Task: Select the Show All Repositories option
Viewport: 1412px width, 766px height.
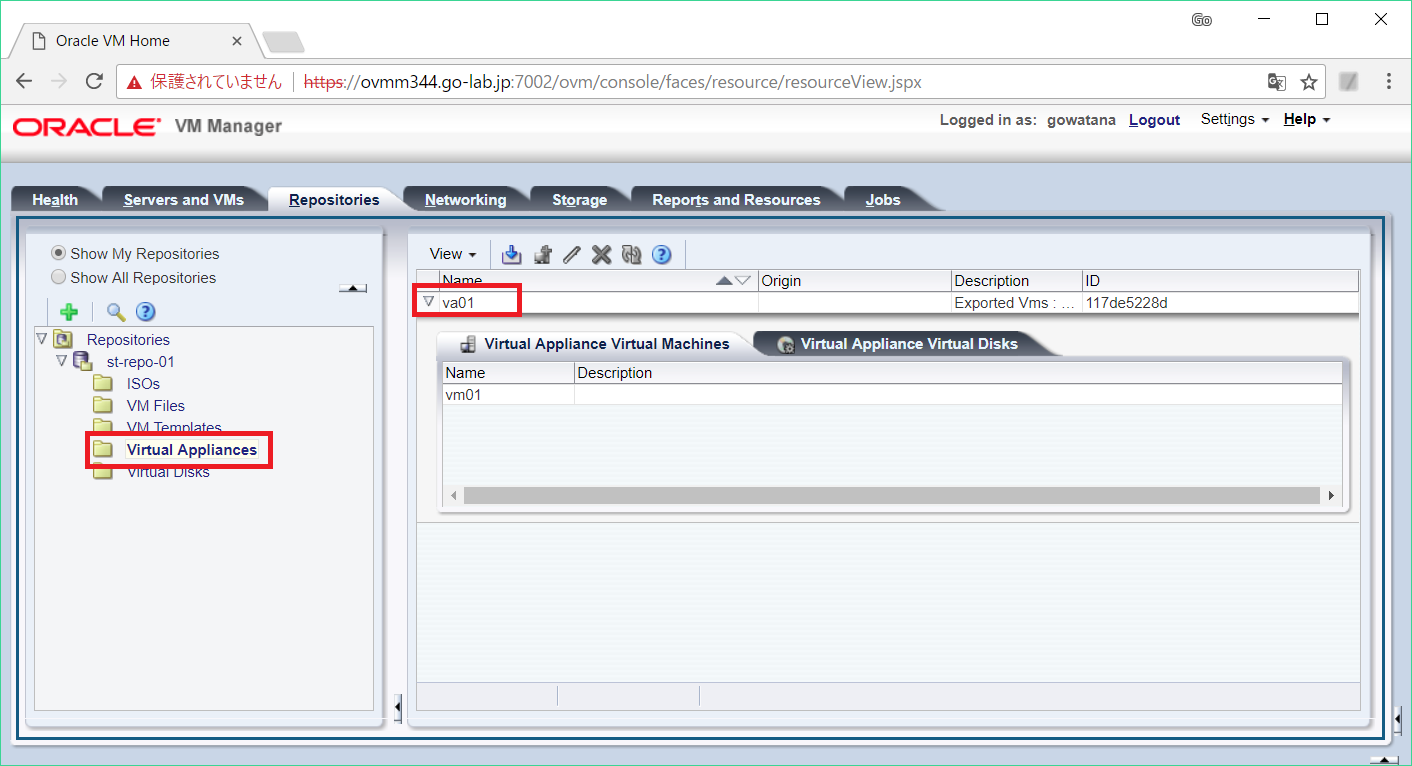Action: pos(58,277)
